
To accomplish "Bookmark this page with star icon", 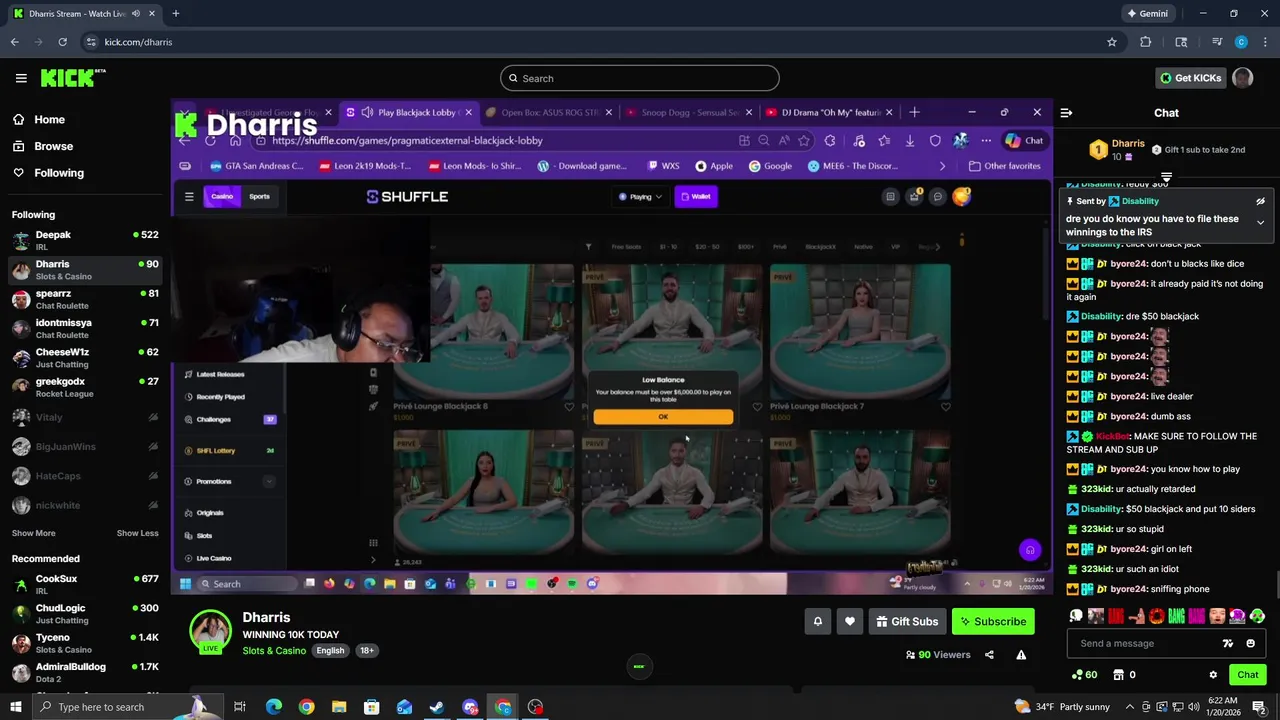I will [x=1111, y=42].
